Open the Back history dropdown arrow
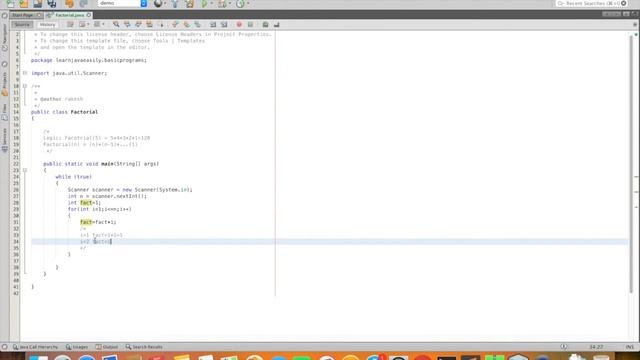 (88, 24)
